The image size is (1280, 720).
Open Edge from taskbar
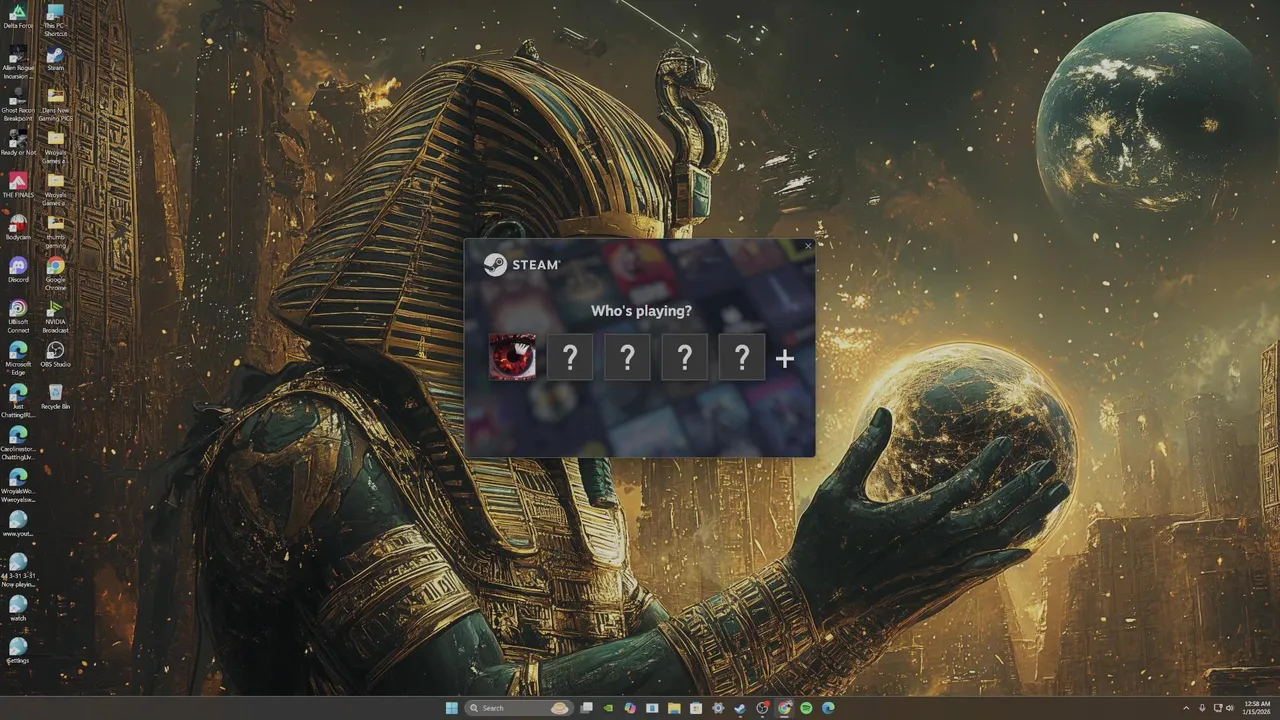[828, 708]
